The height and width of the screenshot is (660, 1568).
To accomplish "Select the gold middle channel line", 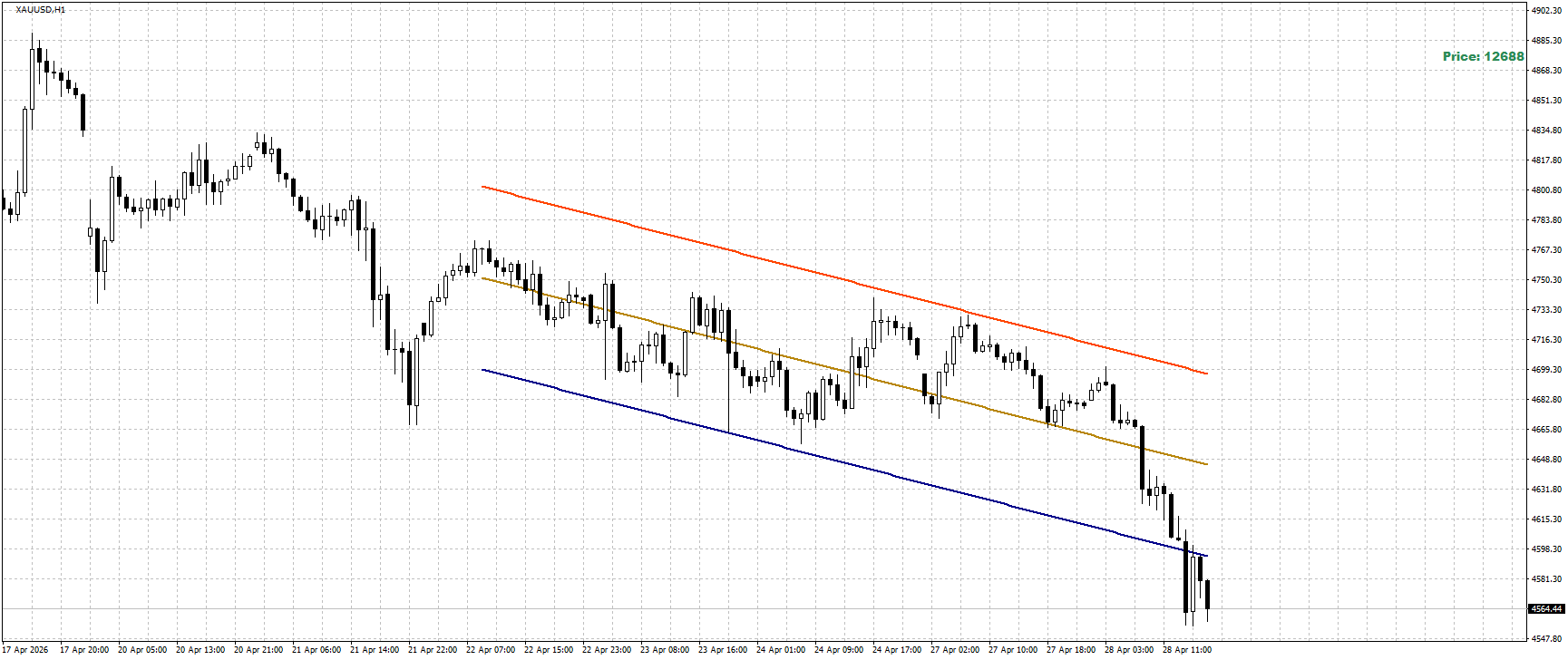I will click(x=843, y=371).
